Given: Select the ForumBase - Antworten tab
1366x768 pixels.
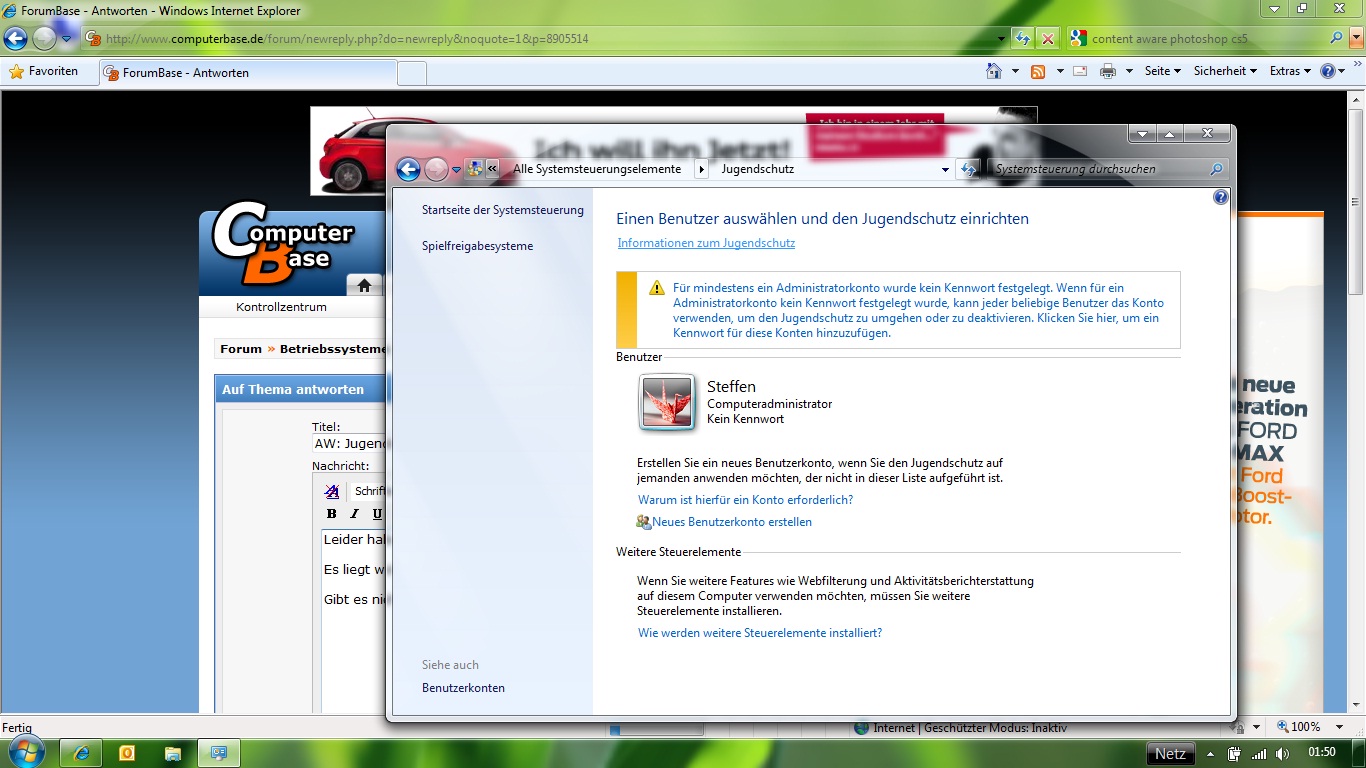Looking at the screenshot, I should click(247, 73).
